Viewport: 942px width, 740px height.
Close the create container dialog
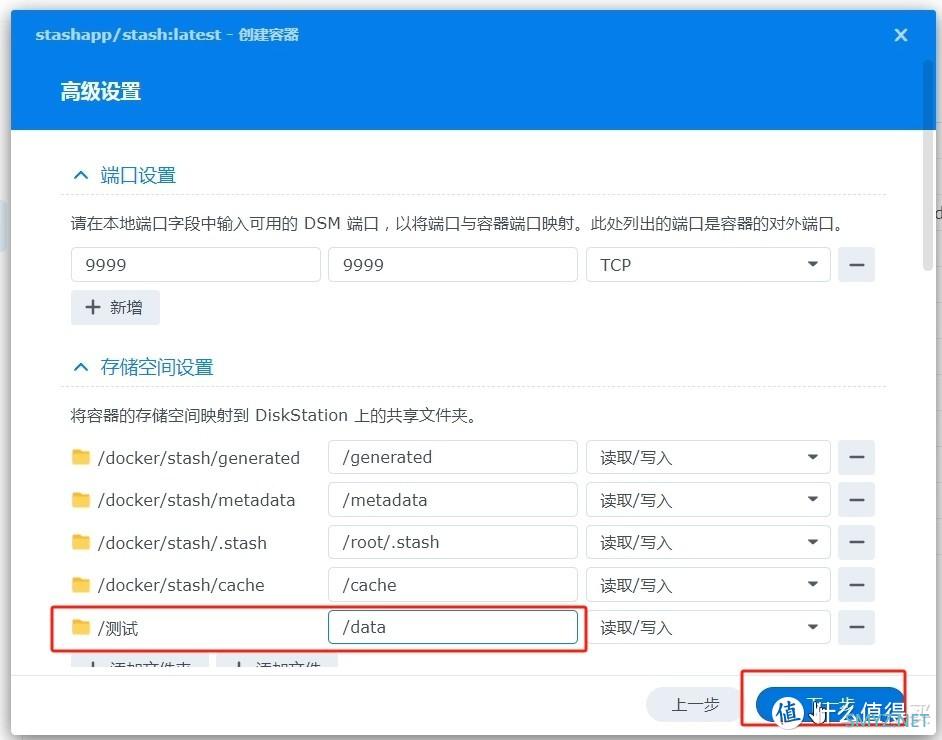click(x=901, y=35)
